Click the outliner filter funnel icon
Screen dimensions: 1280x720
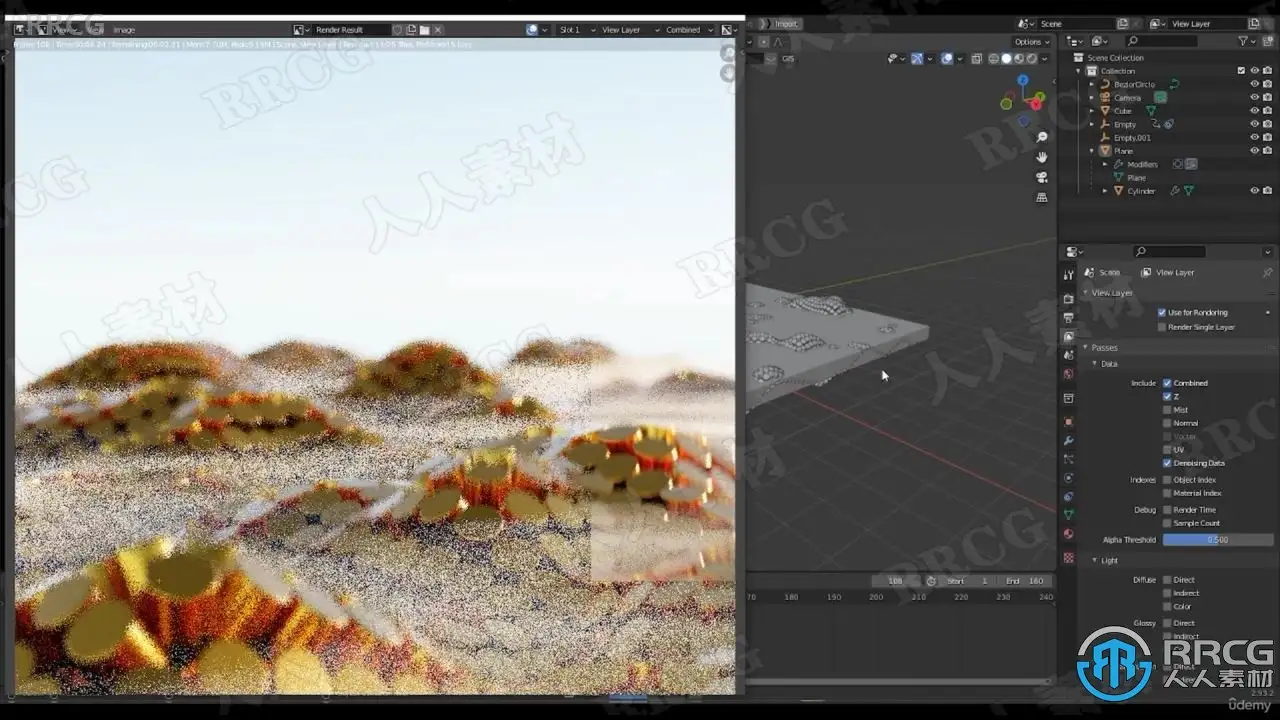pos(1244,41)
